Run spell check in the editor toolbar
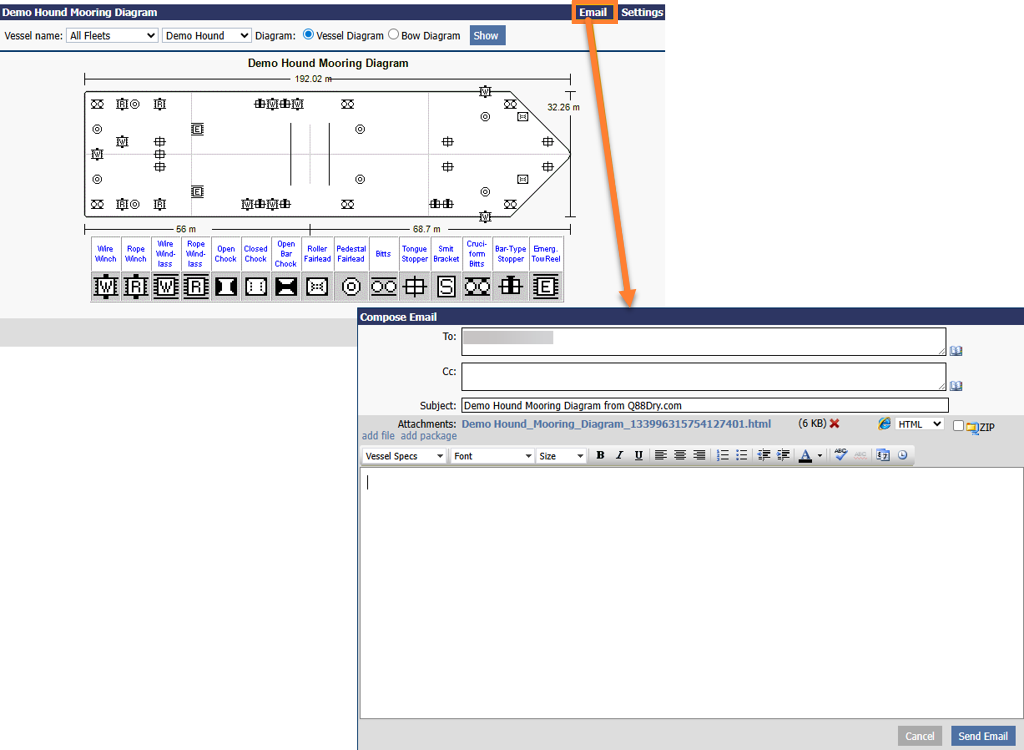This screenshot has height=750, width=1024. pyautogui.click(x=840, y=456)
